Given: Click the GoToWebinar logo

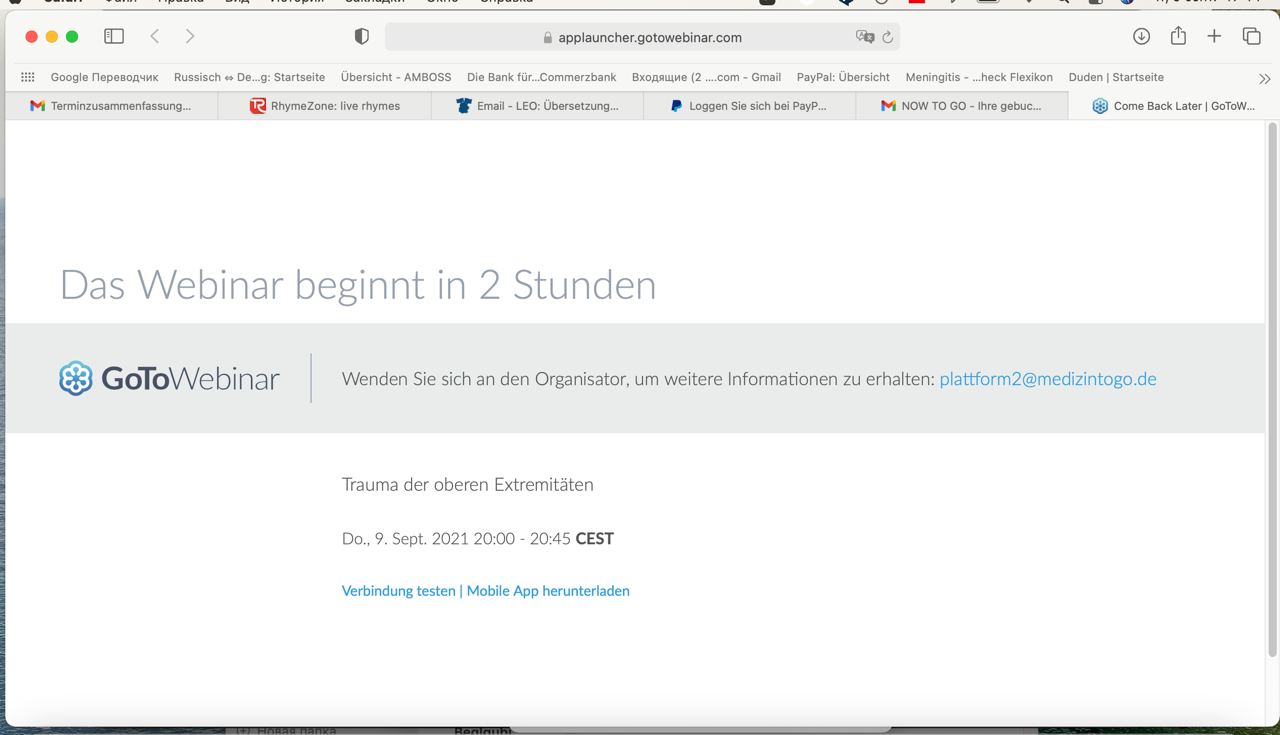Looking at the screenshot, I should [169, 379].
